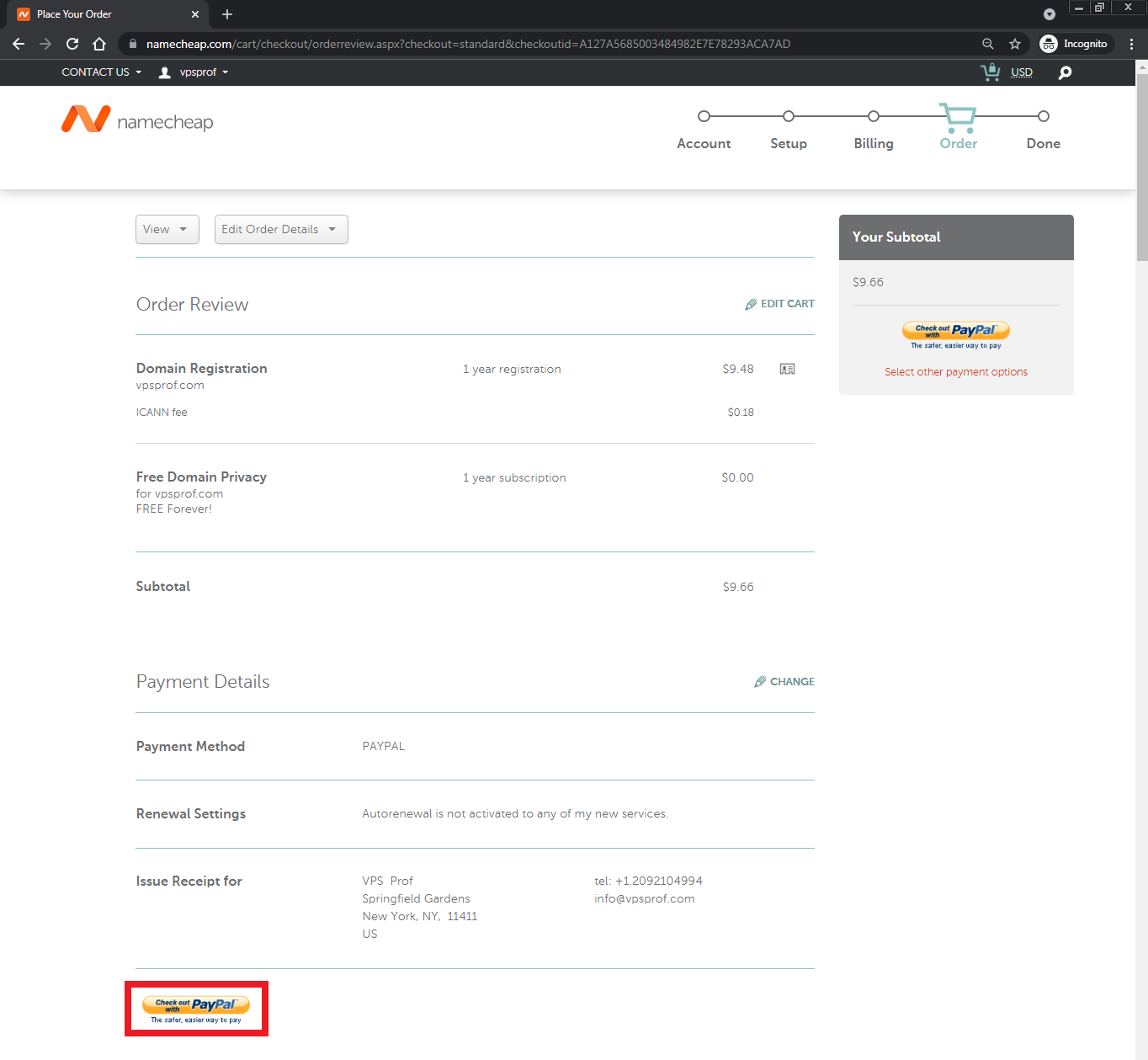1148x1060 pixels.
Task: Click the 1 year registration text
Action: click(x=512, y=370)
